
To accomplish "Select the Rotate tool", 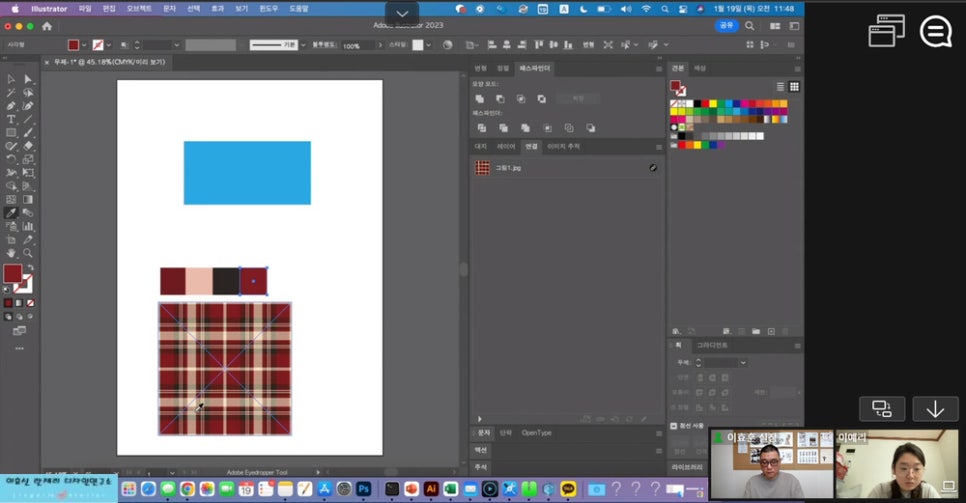I will (11, 159).
